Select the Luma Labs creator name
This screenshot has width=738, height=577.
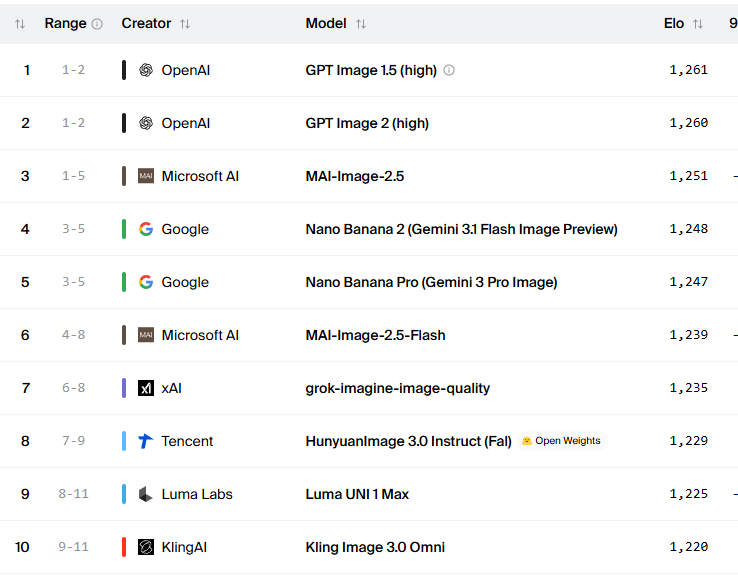197,494
